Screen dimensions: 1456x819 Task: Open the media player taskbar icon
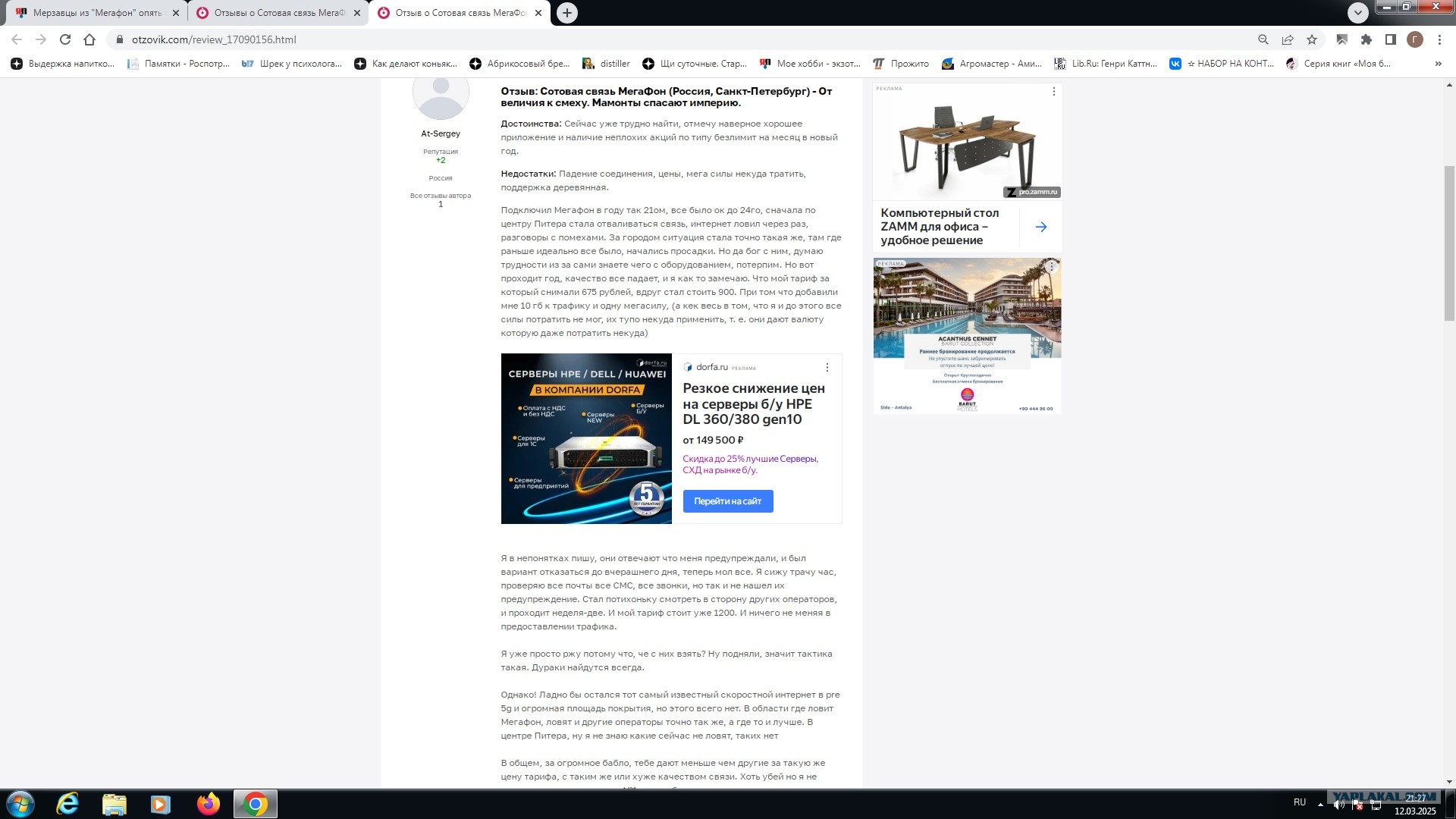pos(161,804)
